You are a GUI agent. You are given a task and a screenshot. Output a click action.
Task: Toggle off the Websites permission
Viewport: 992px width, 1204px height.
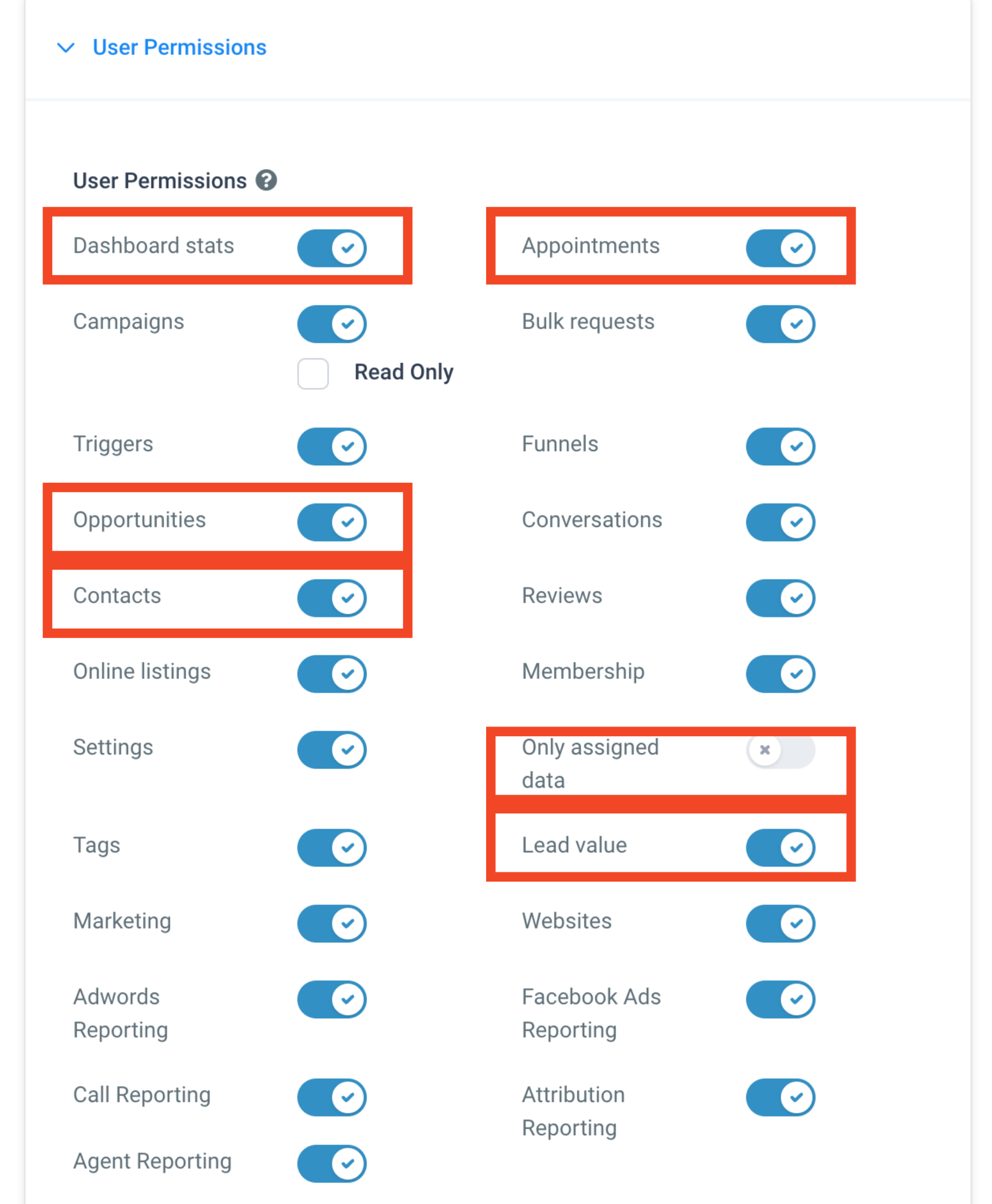point(780,923)
